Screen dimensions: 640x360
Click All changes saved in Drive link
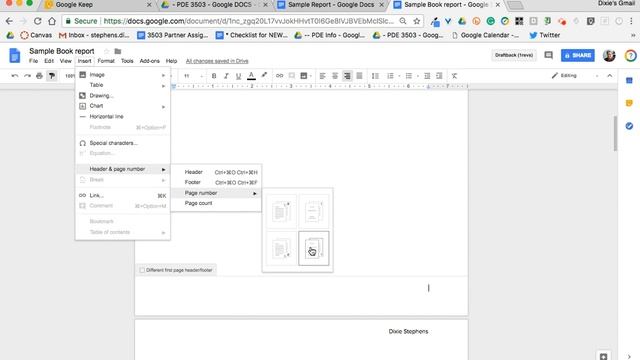[x=217, y=61]
